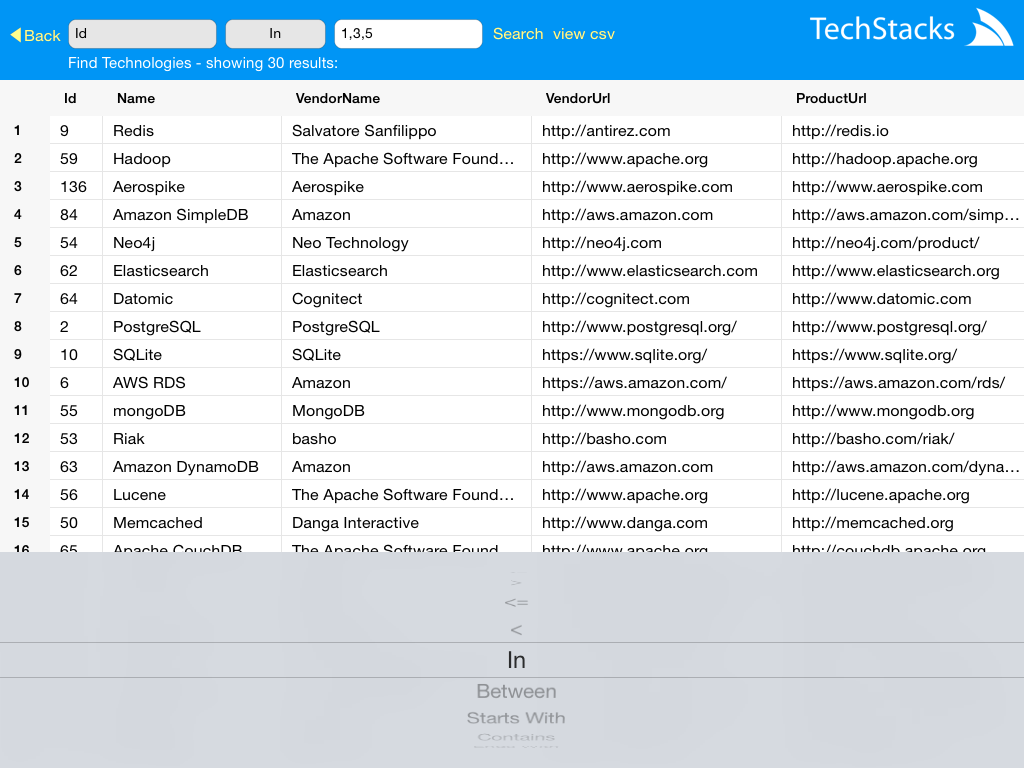This screenshot has width=1024, height=768.
Task: Open the "In" operator dropdown in the toolbar
Action: pos(275,33)
